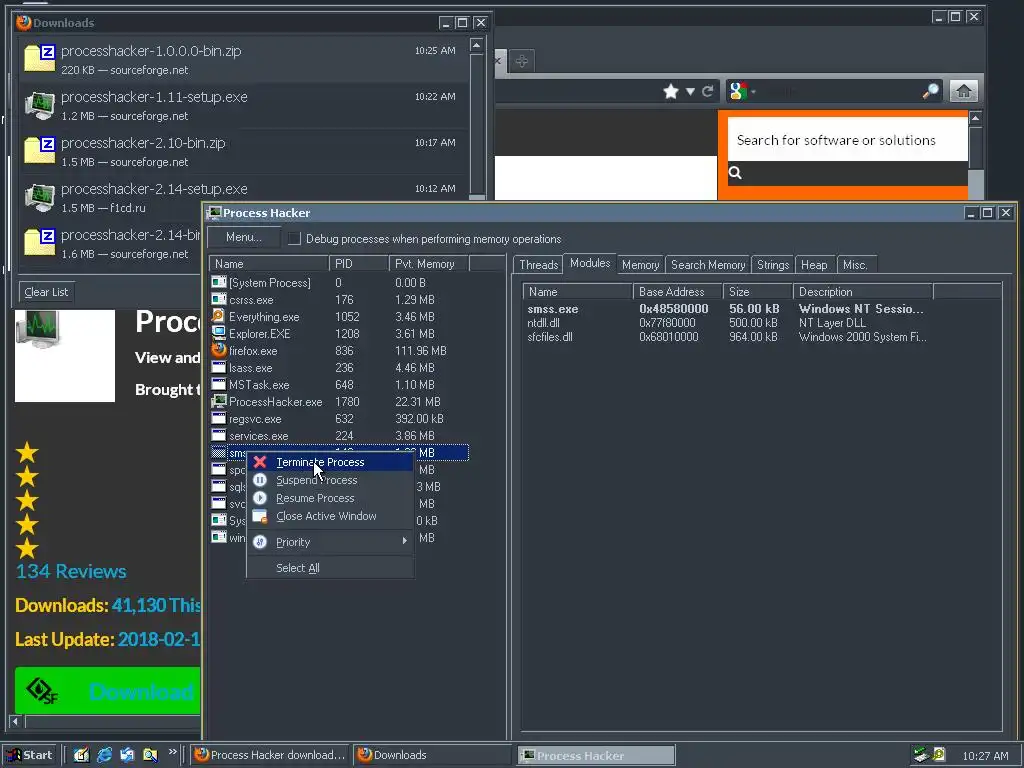This screenshot has height=768, width=1024.
Task: Click the Suspend Process pause icon
Action: click(260, 480)
